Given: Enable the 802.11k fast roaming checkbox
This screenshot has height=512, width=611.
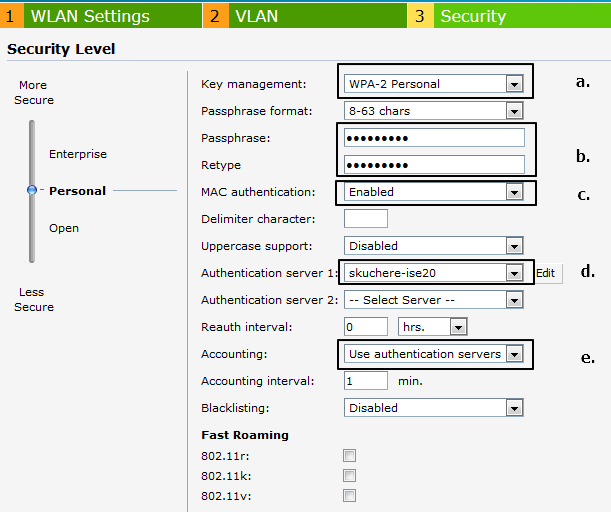Looking at the screenshot, I should (x=349, y=476).
